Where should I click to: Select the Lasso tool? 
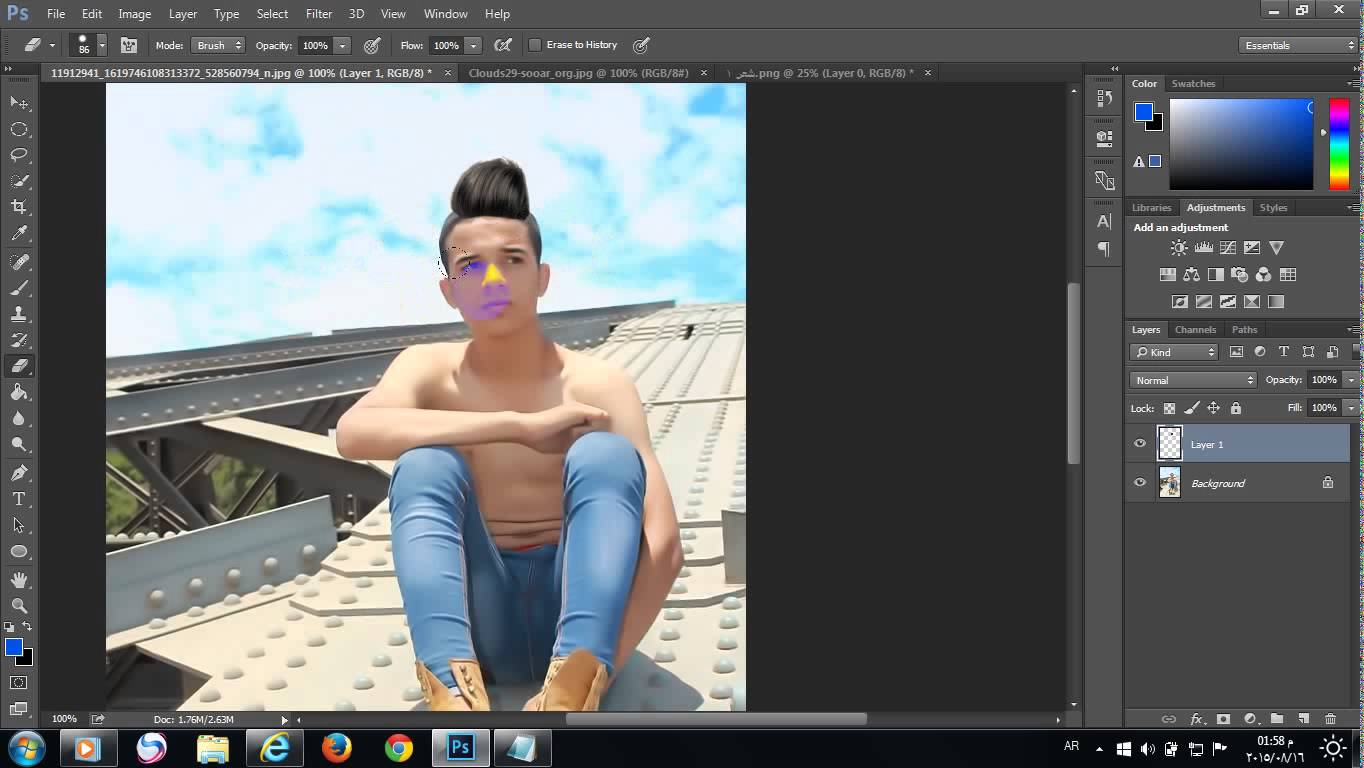[19, 155]
